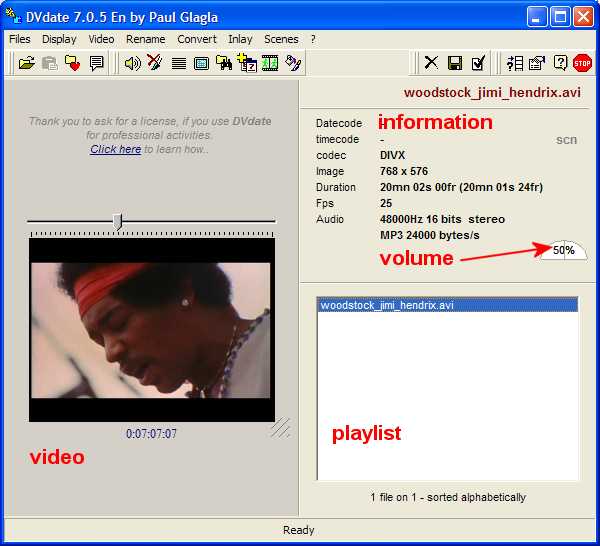The width and height of the screenshot is (600, 546).
Task: Click the video position slider handle
Action: click(x=118, y=222)
